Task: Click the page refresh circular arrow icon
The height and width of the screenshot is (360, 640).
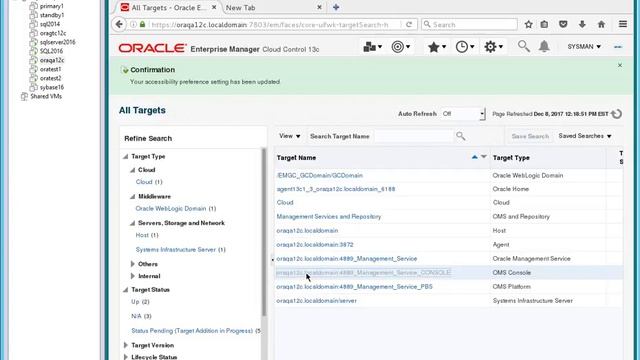Action: (617, 114)
